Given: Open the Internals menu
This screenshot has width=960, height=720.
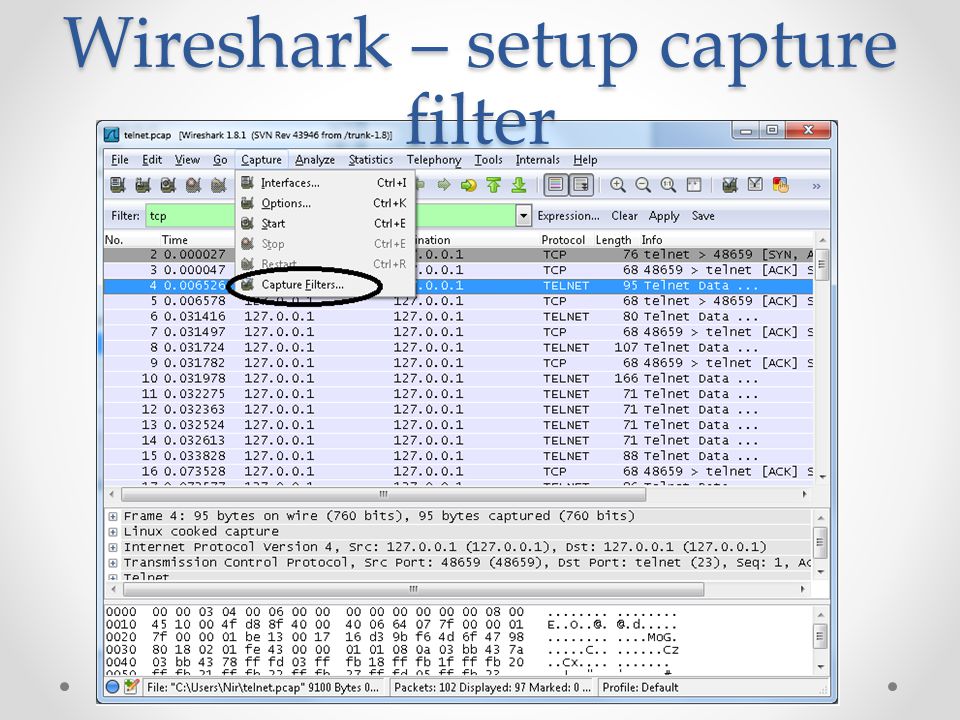Looking at the screenshot, I should click(538, 160).
